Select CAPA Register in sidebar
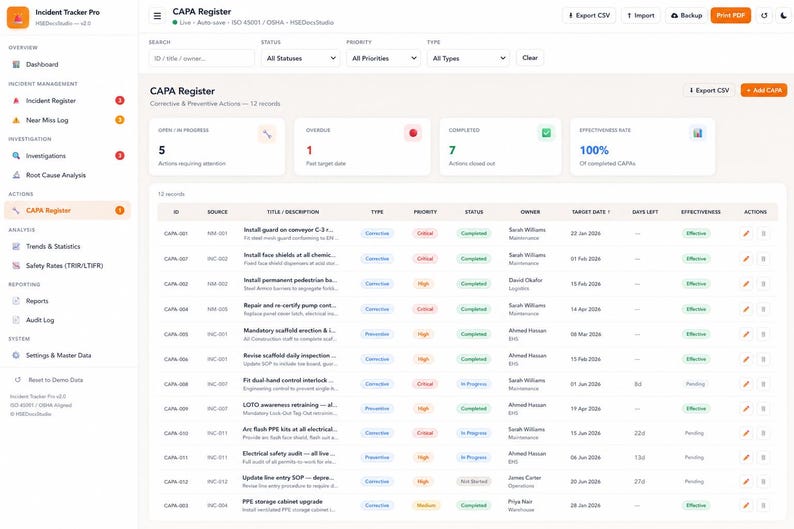 [67, 211]
